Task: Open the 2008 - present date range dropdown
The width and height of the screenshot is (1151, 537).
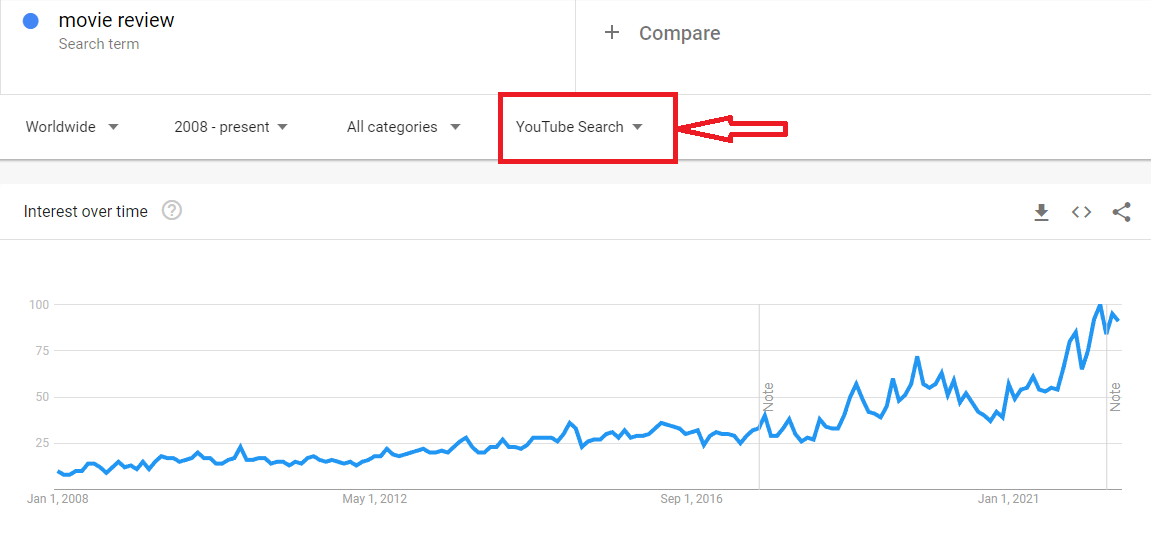Action: click(230, 127)
